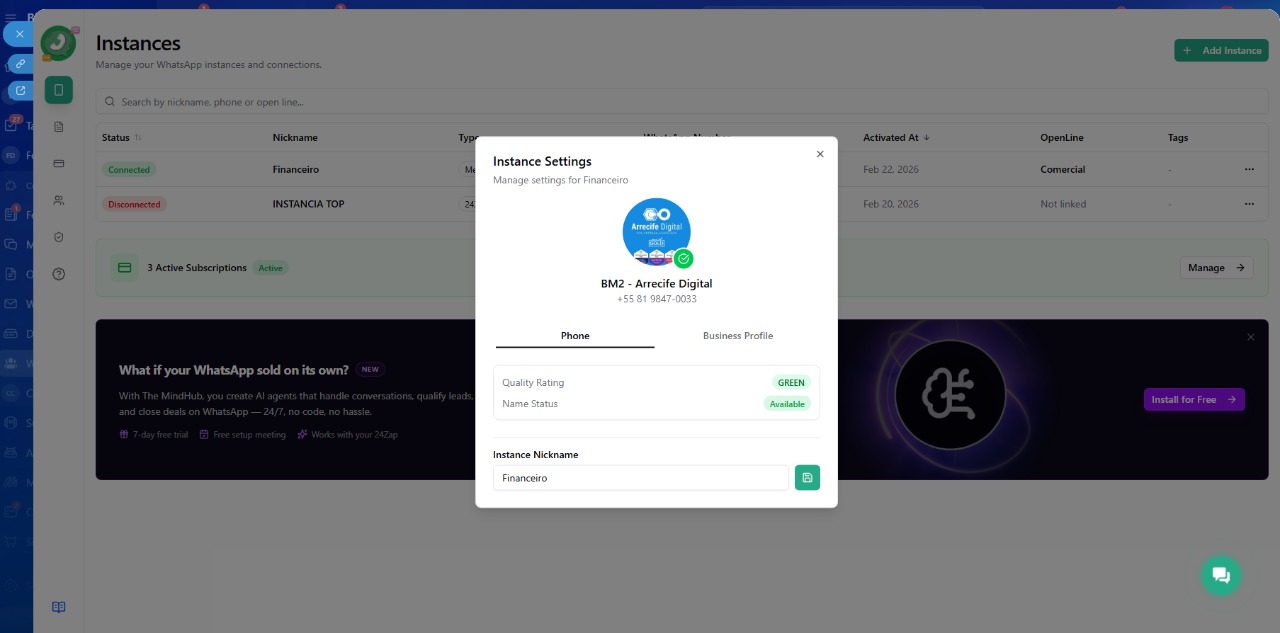Open the credit card billing icon in the sidebar
The width and height of the screenshot is (1280, 633).
point(59,163)
